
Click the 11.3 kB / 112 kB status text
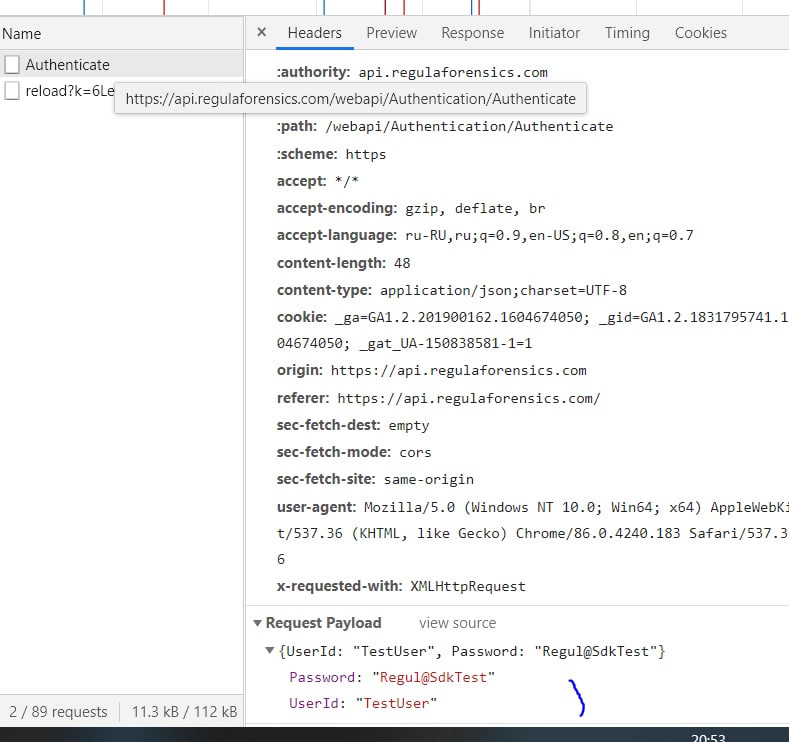click(x=184, y=712)
